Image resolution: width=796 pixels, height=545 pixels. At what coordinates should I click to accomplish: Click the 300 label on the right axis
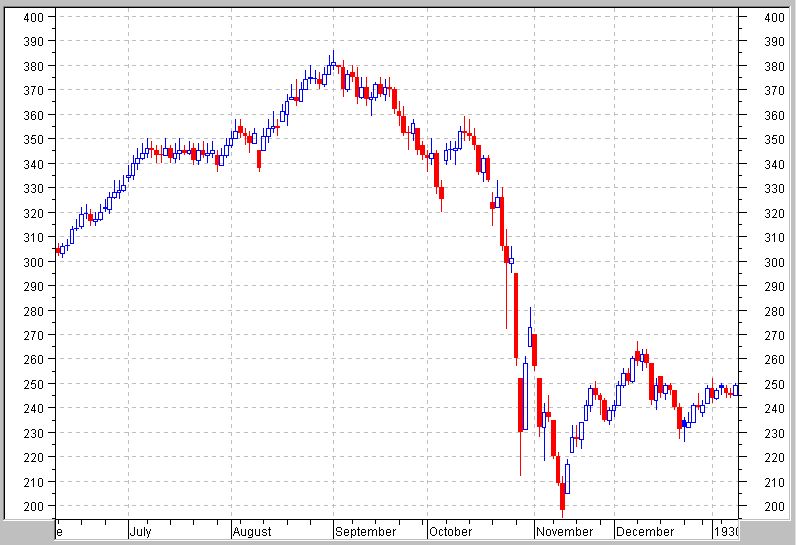point(774,262)
